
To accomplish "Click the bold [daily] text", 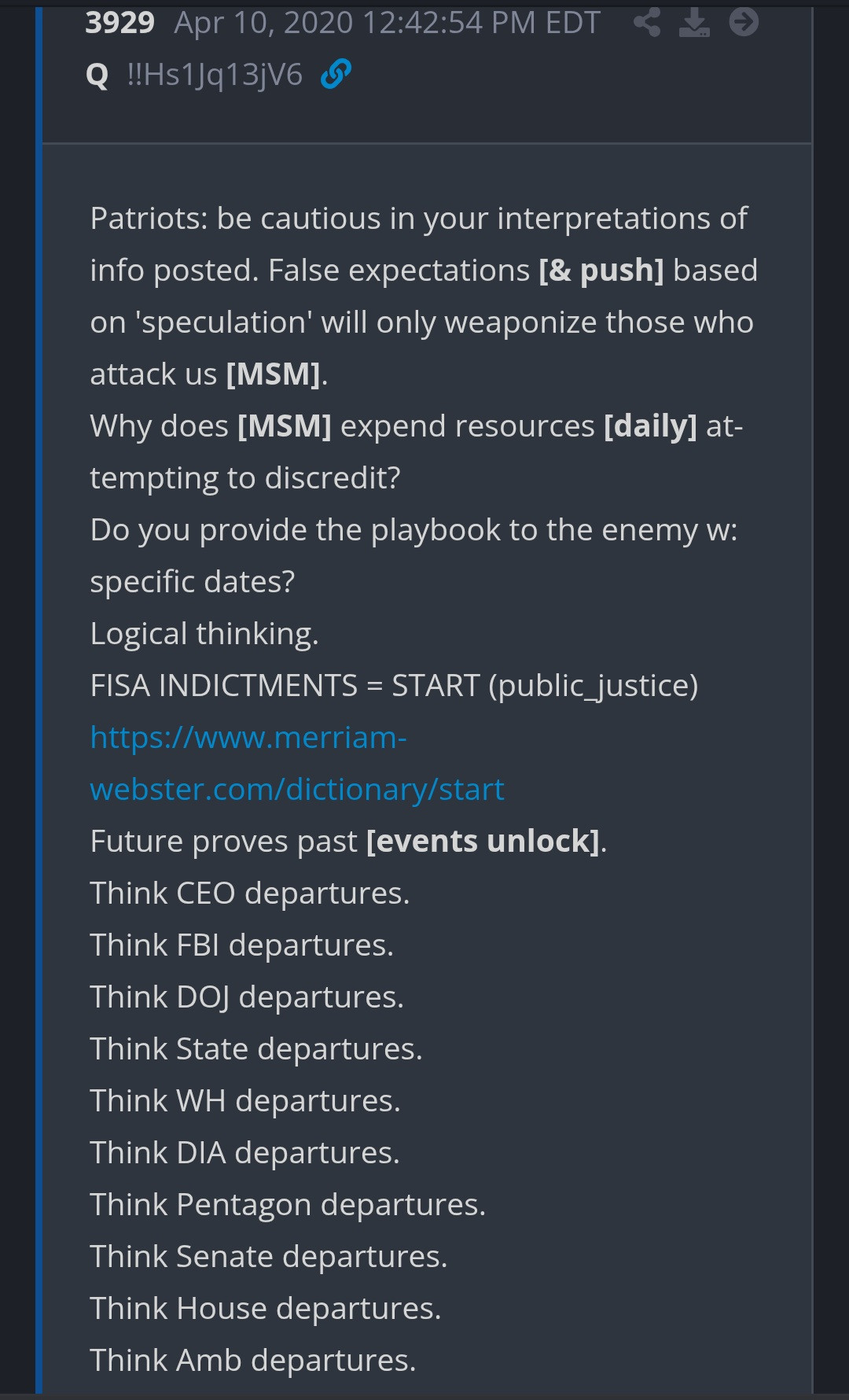I will (650, 426).
